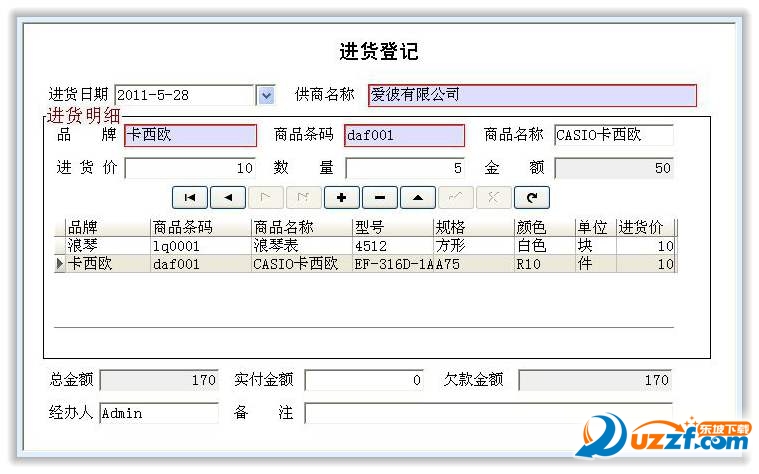Add new record with plus button

pos(342,198)
